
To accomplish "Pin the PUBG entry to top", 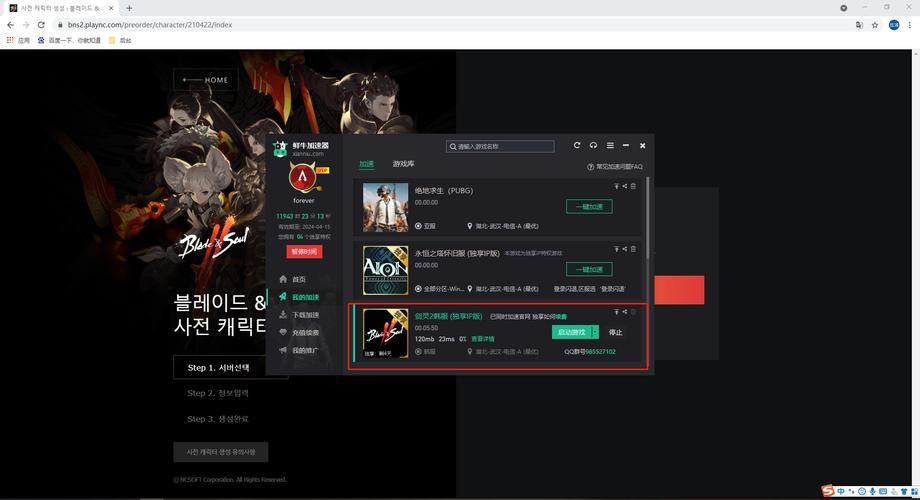I will click(x=617, y=186).
